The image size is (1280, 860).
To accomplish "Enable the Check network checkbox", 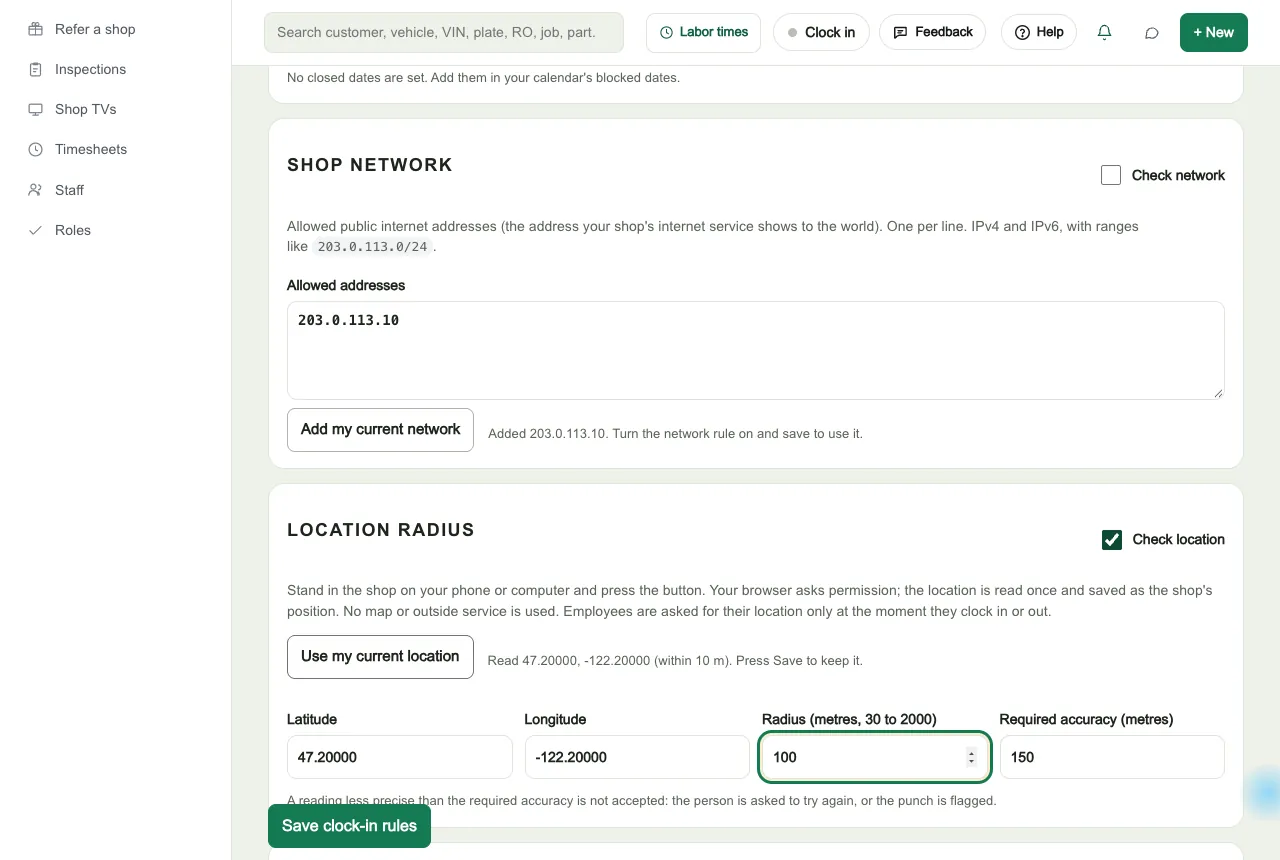I will point(1111,175).
